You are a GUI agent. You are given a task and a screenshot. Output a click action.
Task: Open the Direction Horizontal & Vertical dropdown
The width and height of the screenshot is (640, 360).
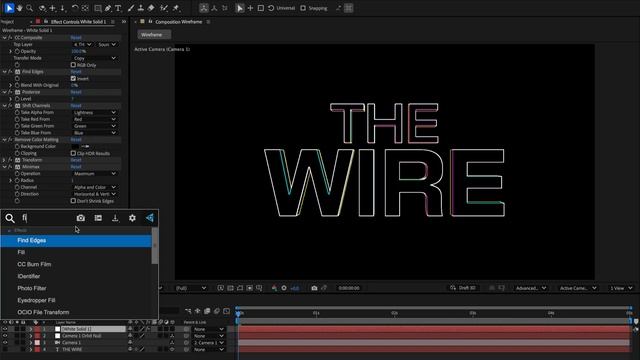tap(95, 194)
